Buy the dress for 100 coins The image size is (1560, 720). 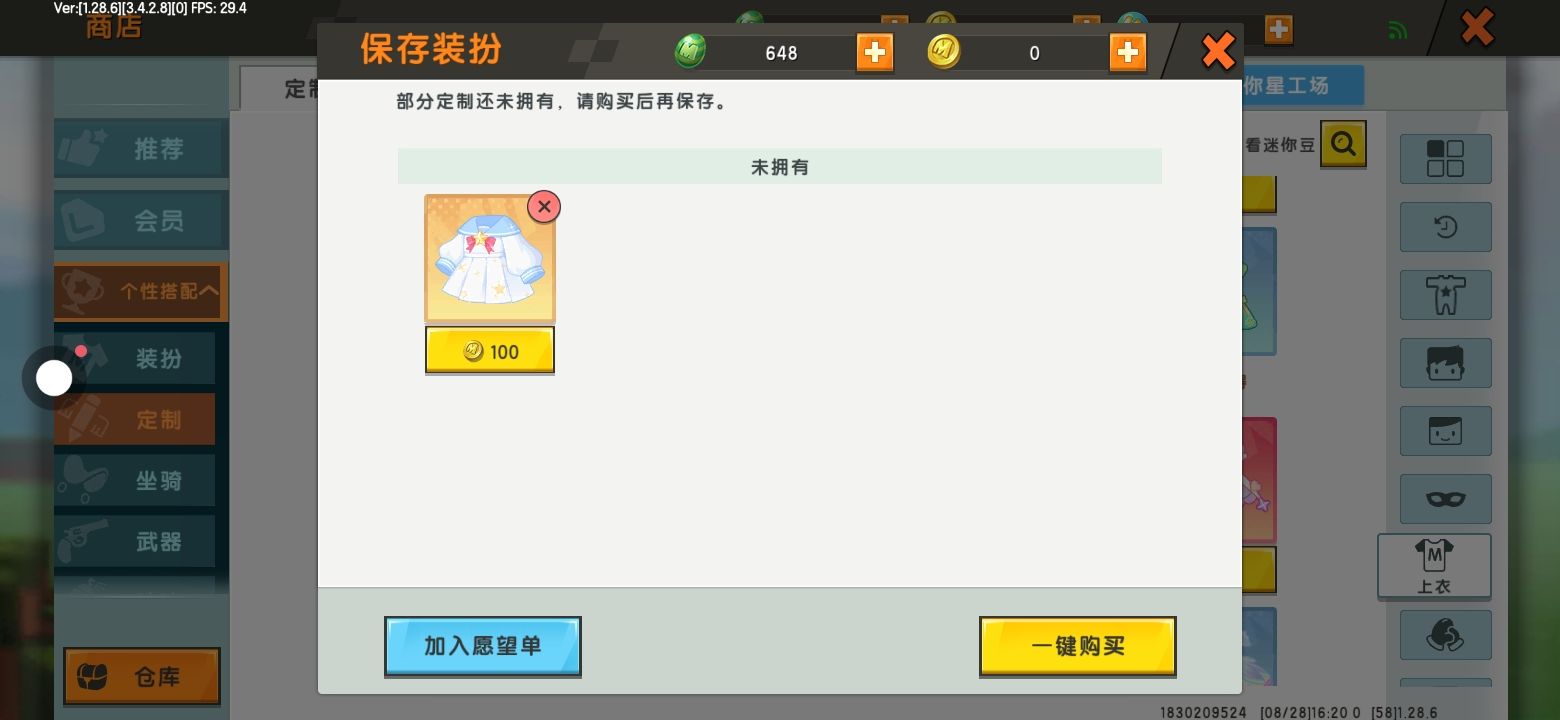pos(490,351)
